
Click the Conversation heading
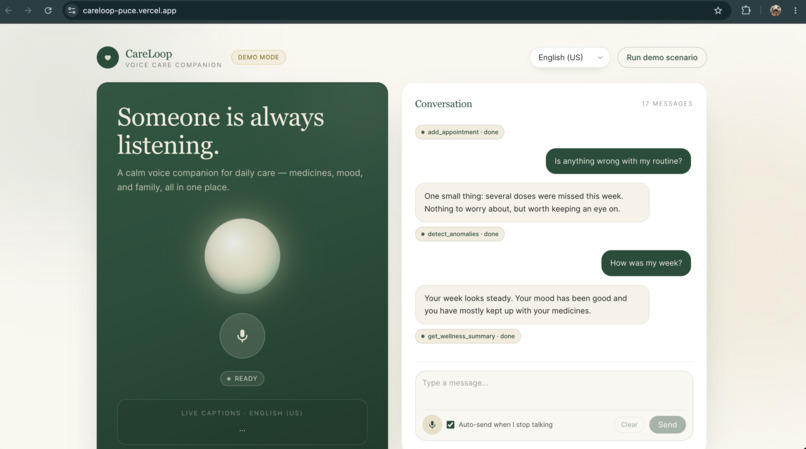tap(443, 104)
